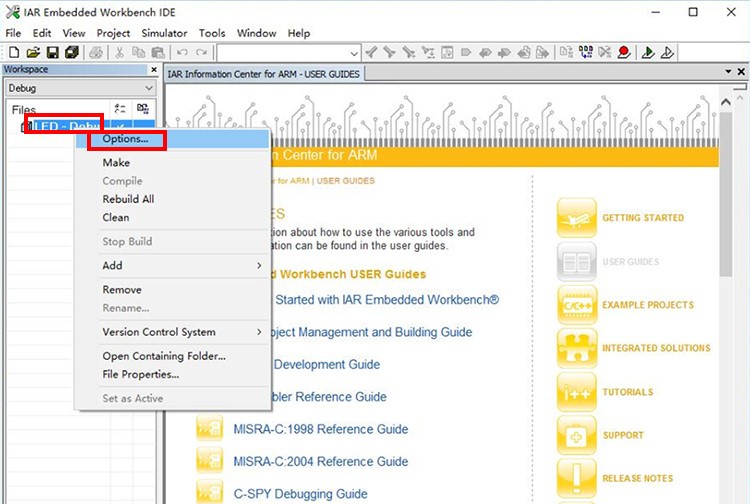Choose Rebuild All in the context menu
The image size is (750, 504).
tap(128, 199)
